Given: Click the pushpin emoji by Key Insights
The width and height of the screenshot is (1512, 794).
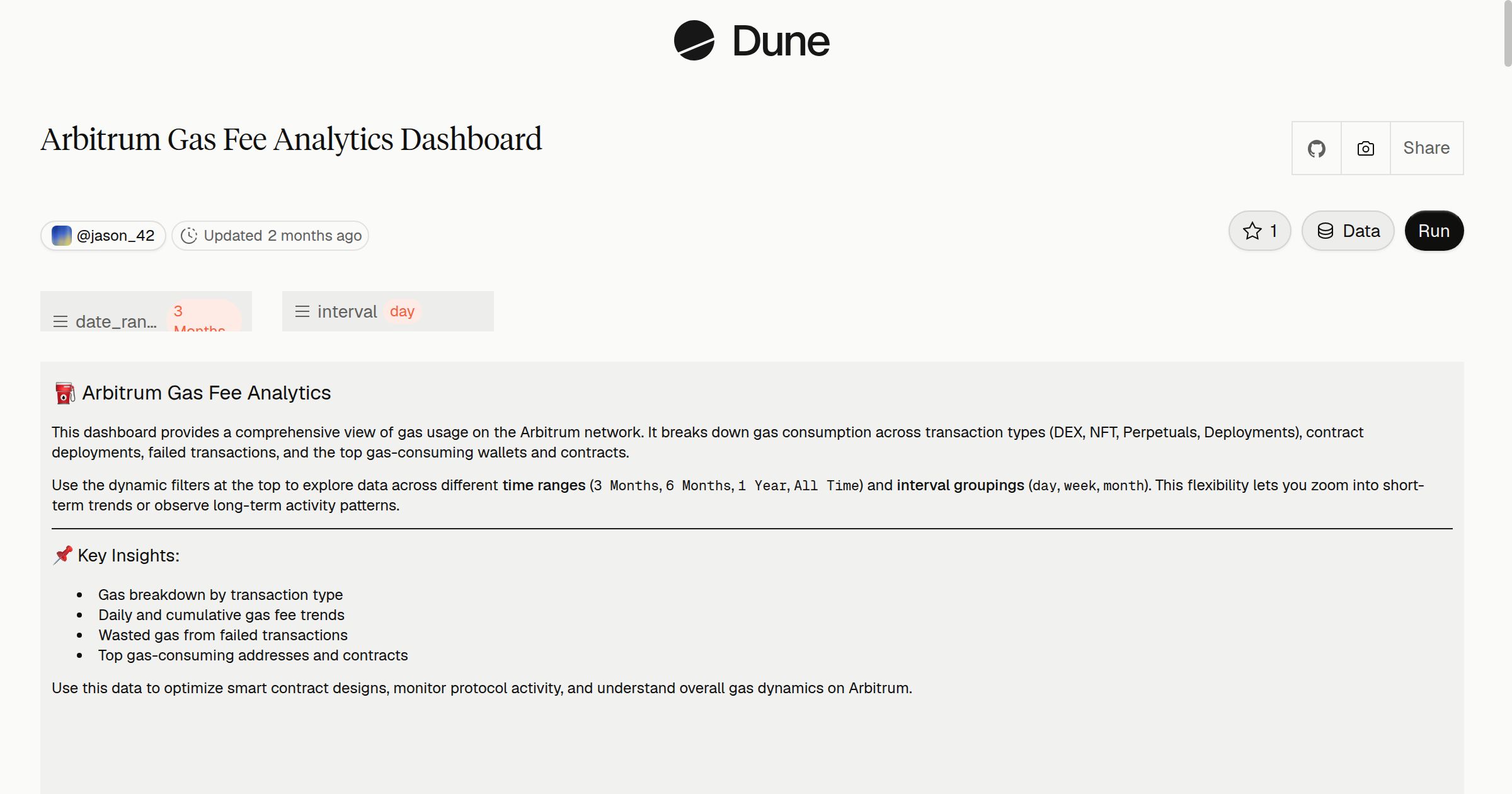Looking at the screenshot, I should (62, 555).
